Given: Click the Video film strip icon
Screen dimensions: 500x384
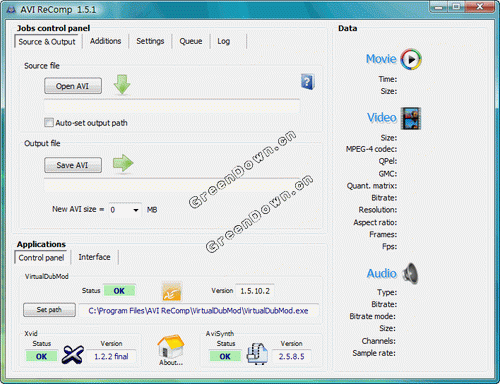Looking at the screenshot, I should point(411,118).
